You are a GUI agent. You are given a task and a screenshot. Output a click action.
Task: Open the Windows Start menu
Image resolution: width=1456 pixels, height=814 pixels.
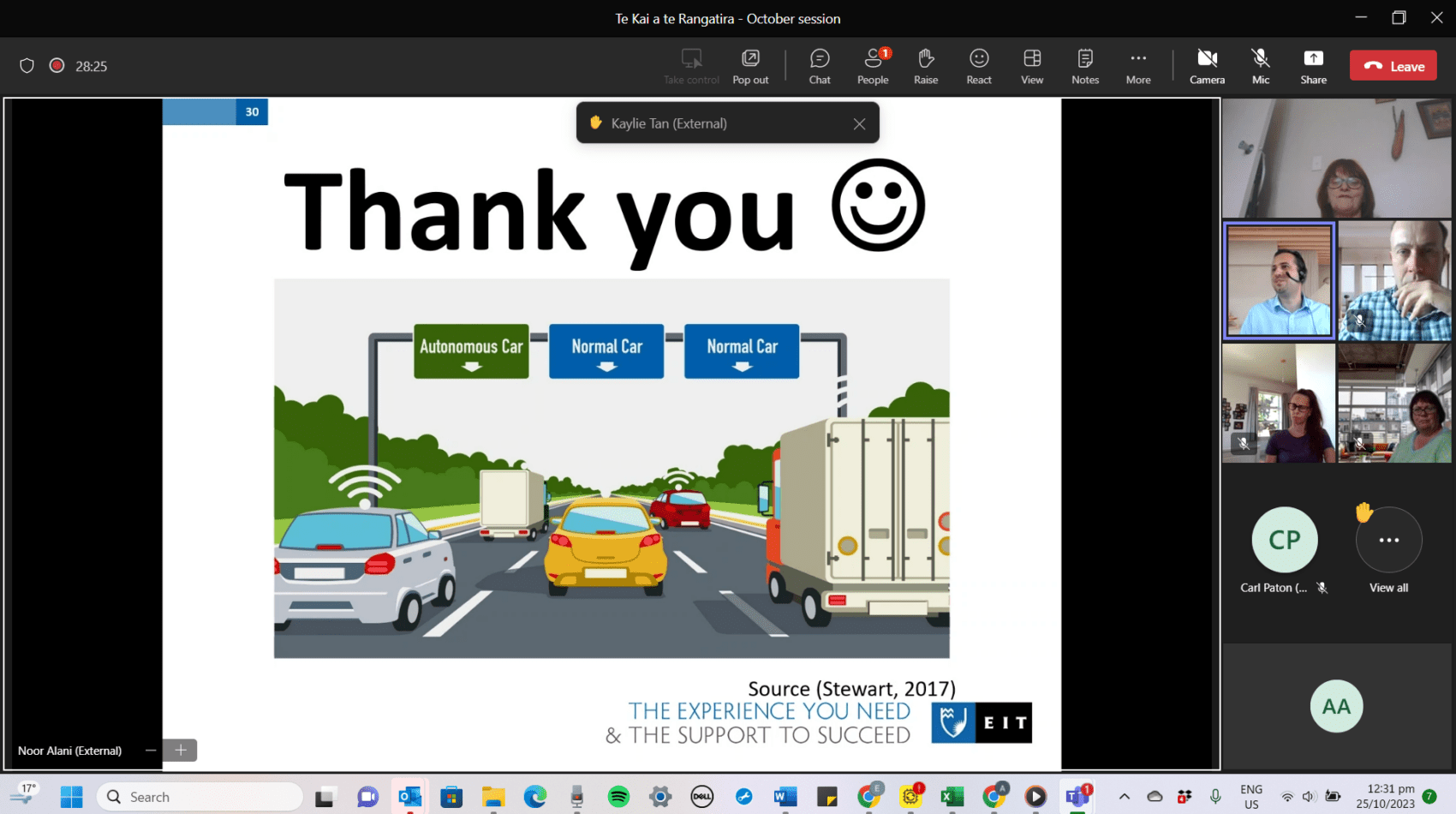71,796
